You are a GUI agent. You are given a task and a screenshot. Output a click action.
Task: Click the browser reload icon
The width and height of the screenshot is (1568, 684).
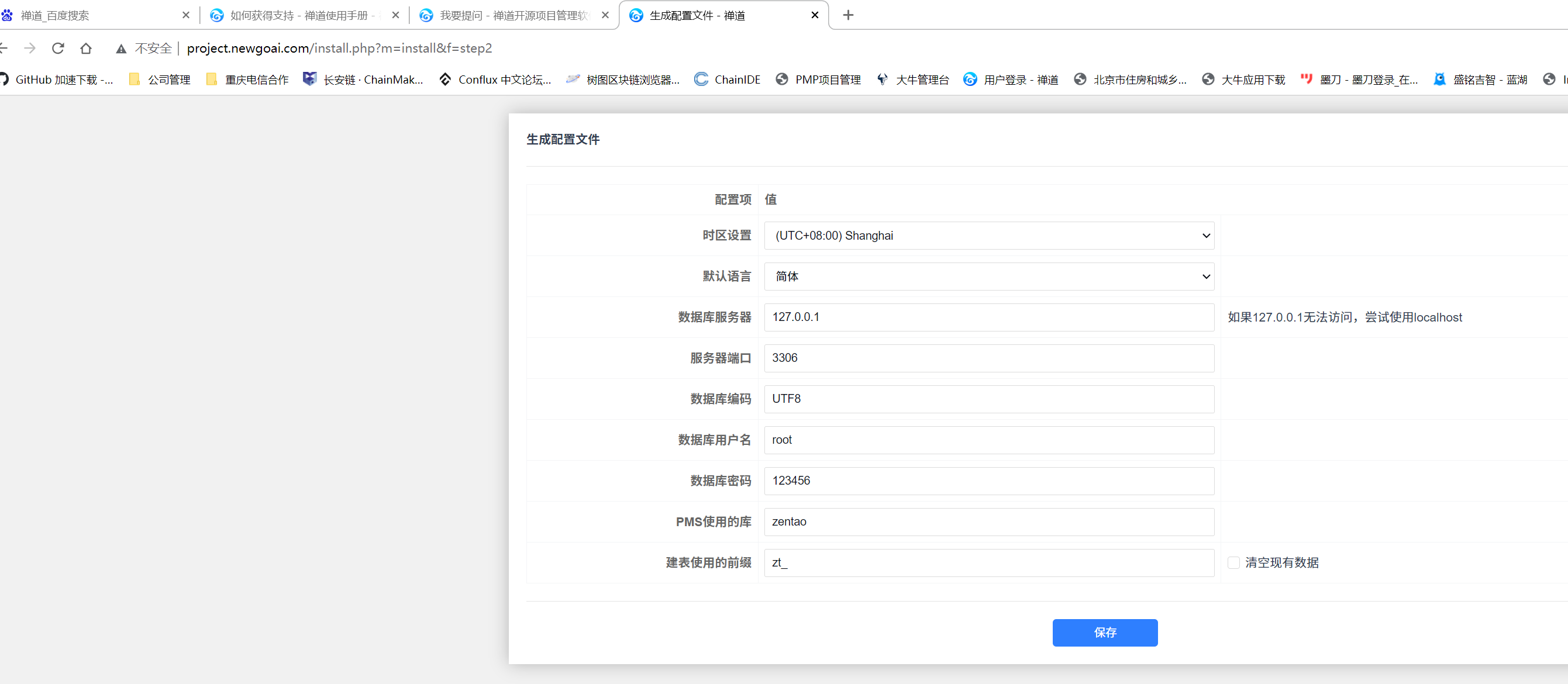click(x=58, y=48)
